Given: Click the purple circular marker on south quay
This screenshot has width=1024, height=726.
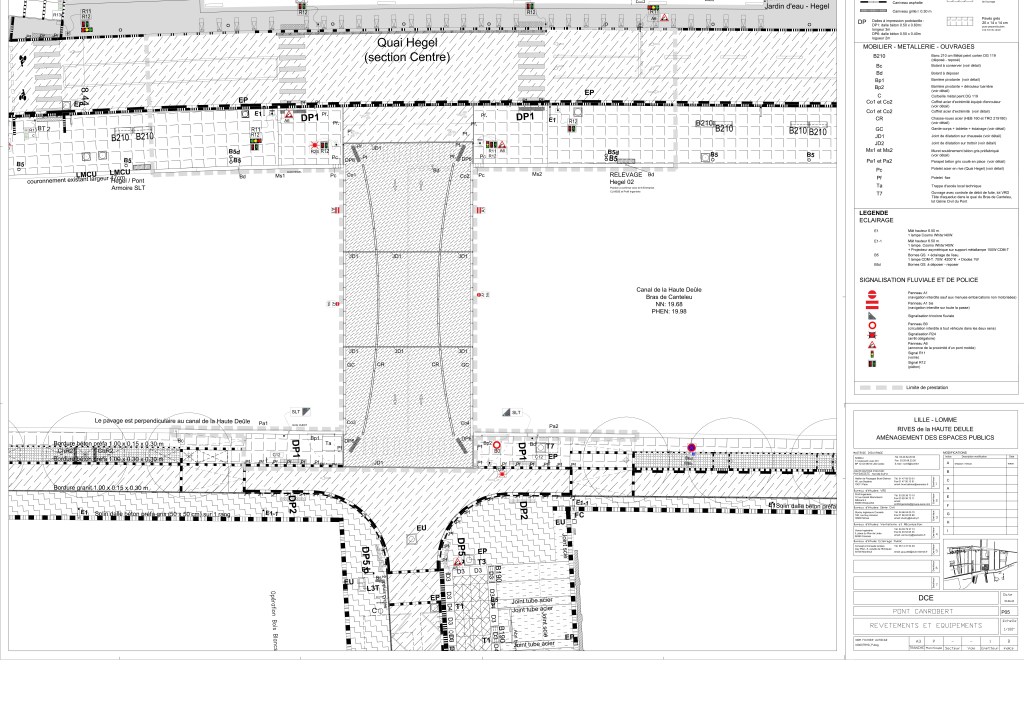Looking at the screenshot, I should point(690,447).
